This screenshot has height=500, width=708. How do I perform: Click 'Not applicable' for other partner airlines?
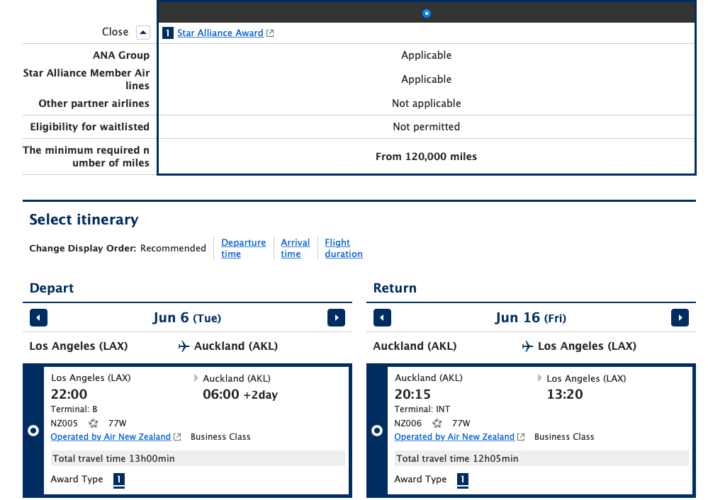[426, 103]
